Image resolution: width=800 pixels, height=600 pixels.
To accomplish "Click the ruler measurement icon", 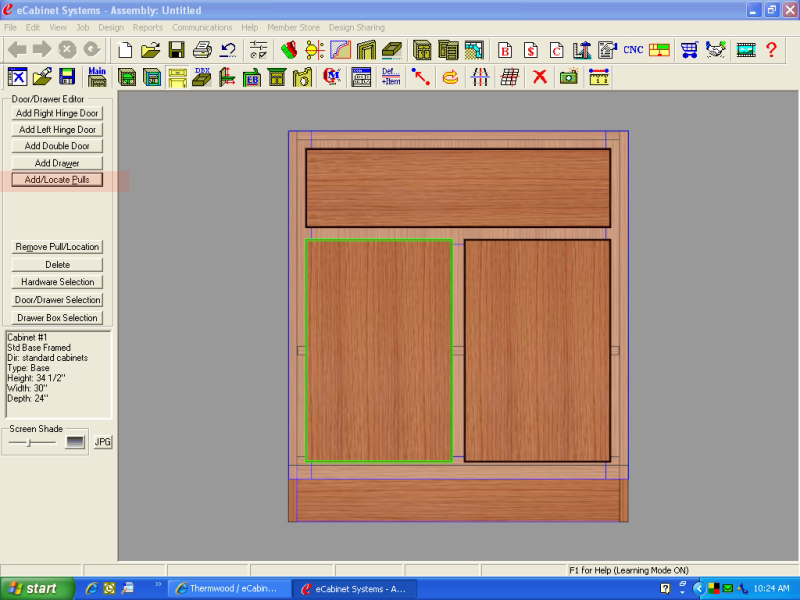I will (x=599, y=77).
